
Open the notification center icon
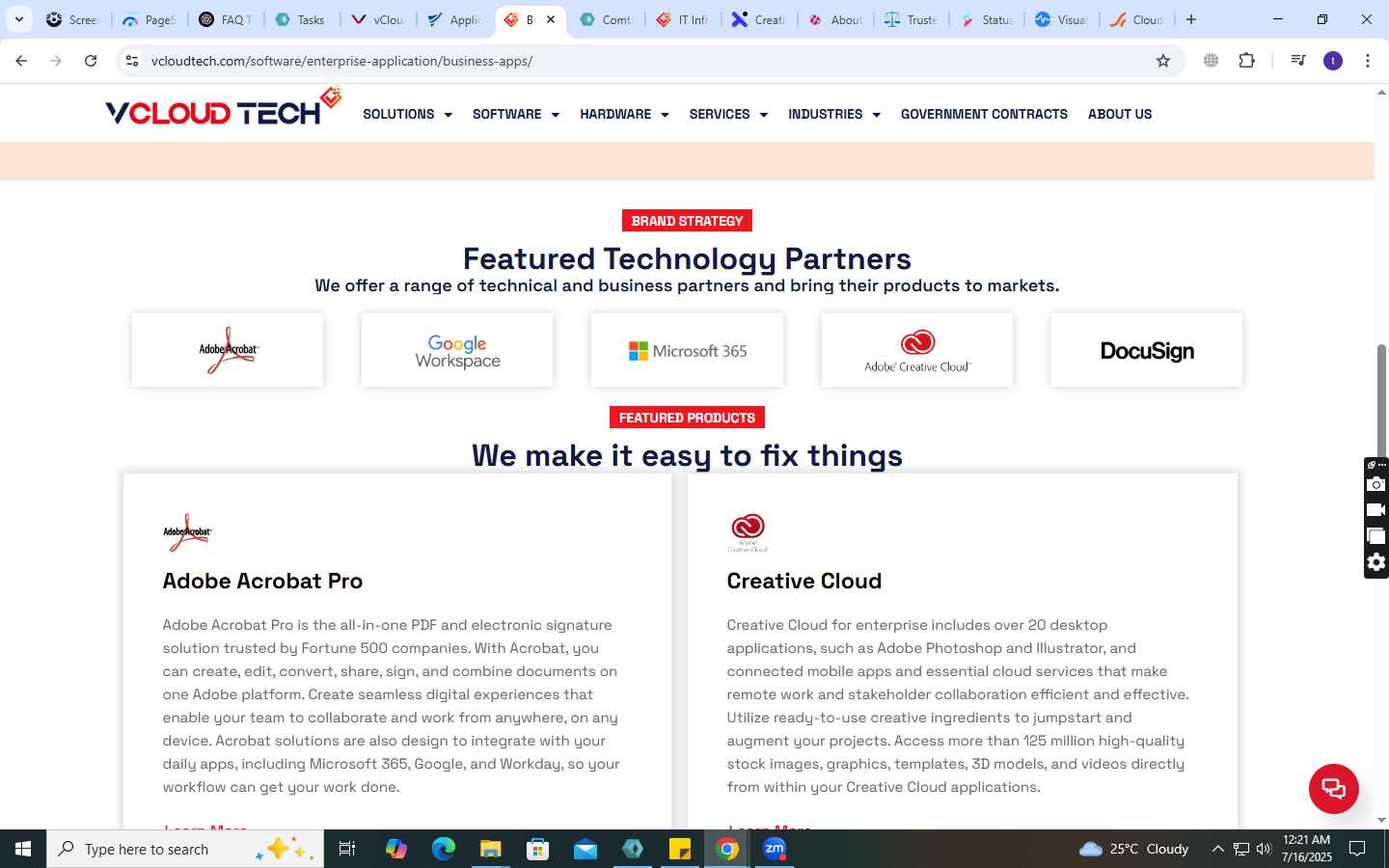pyautogui.click(x=1357, y=849)
